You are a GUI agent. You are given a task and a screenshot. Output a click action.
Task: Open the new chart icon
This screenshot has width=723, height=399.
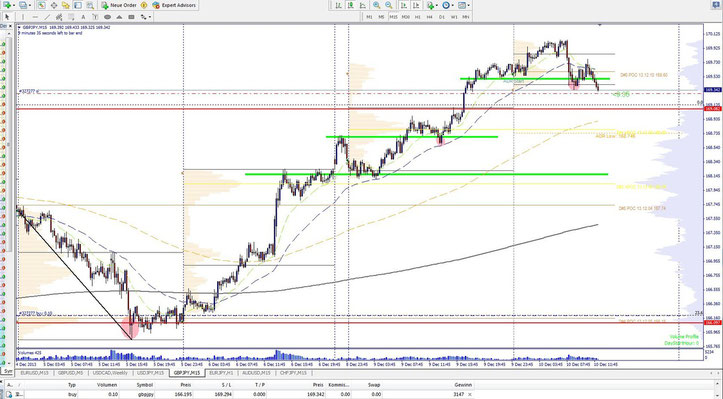[x=7, y=5]
